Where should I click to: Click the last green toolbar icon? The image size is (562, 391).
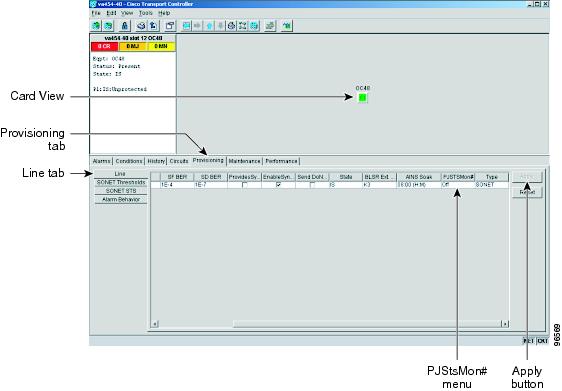point(287,25)
